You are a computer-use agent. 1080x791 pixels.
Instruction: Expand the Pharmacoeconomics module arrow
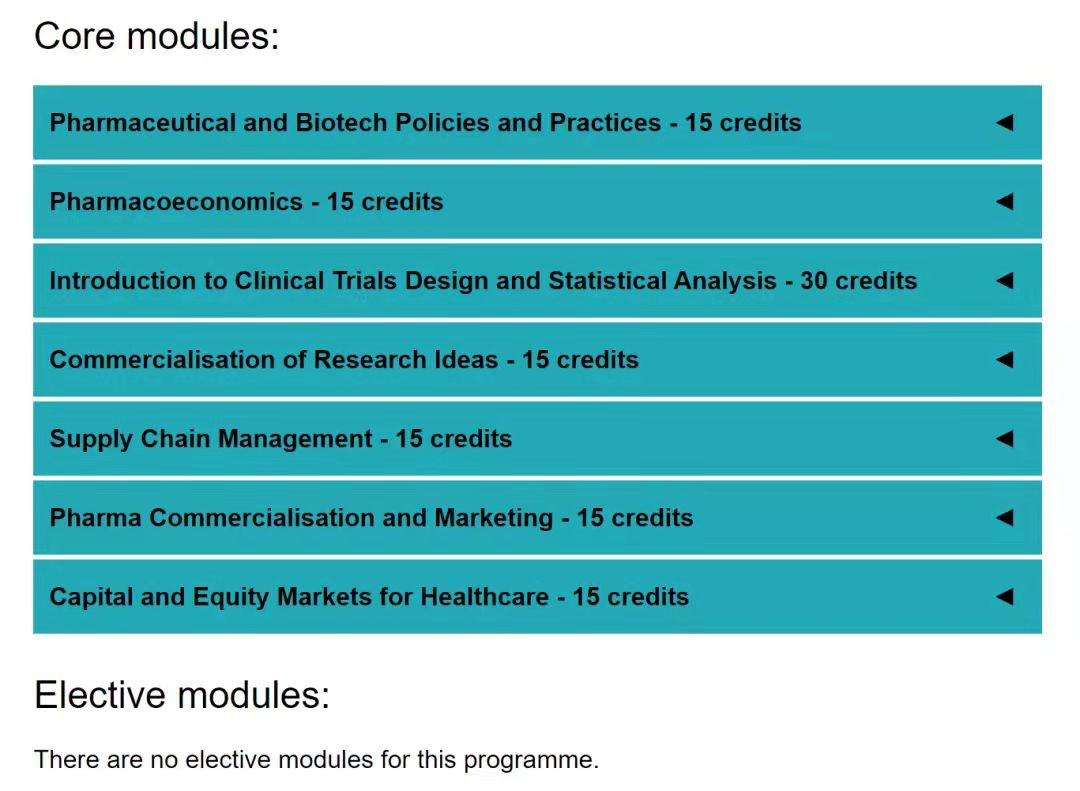click(1005, 202)
